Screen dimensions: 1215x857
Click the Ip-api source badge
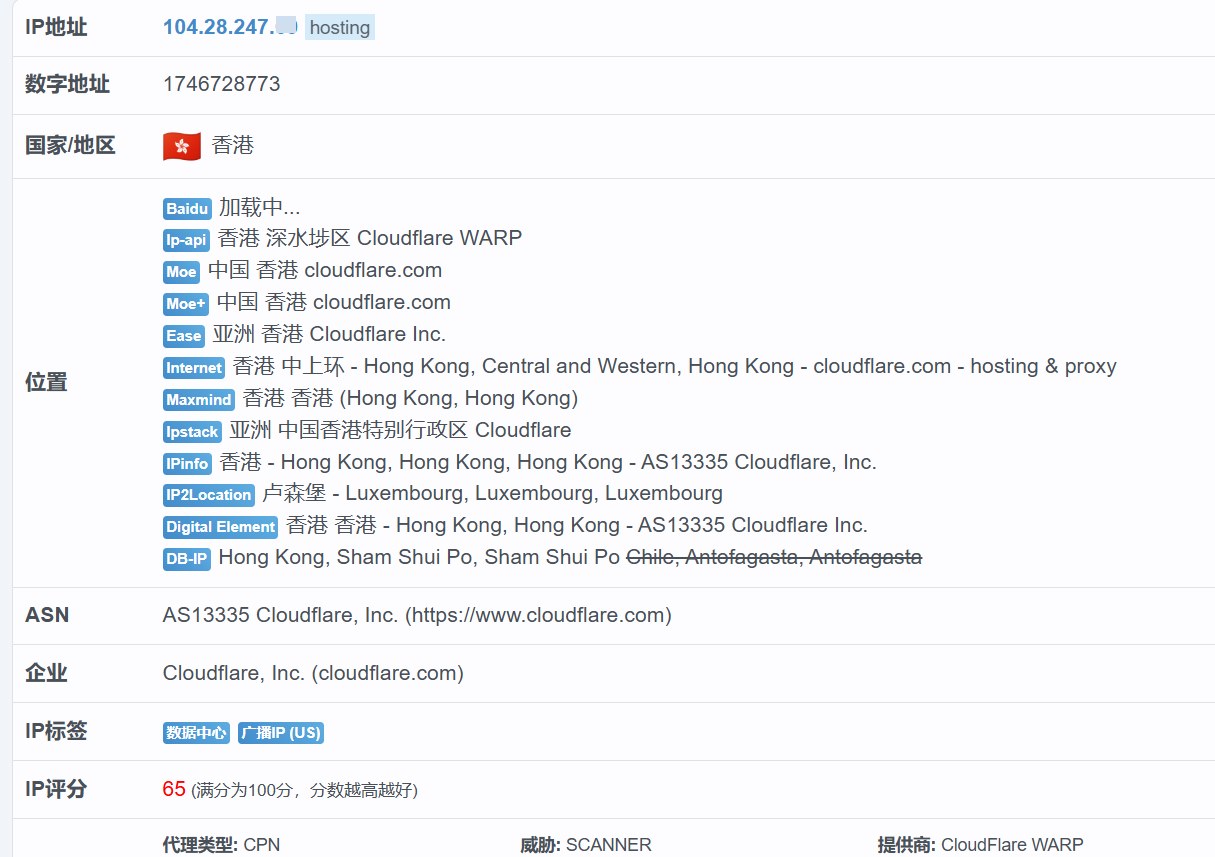pyautogui.click(x=186, y=240)
